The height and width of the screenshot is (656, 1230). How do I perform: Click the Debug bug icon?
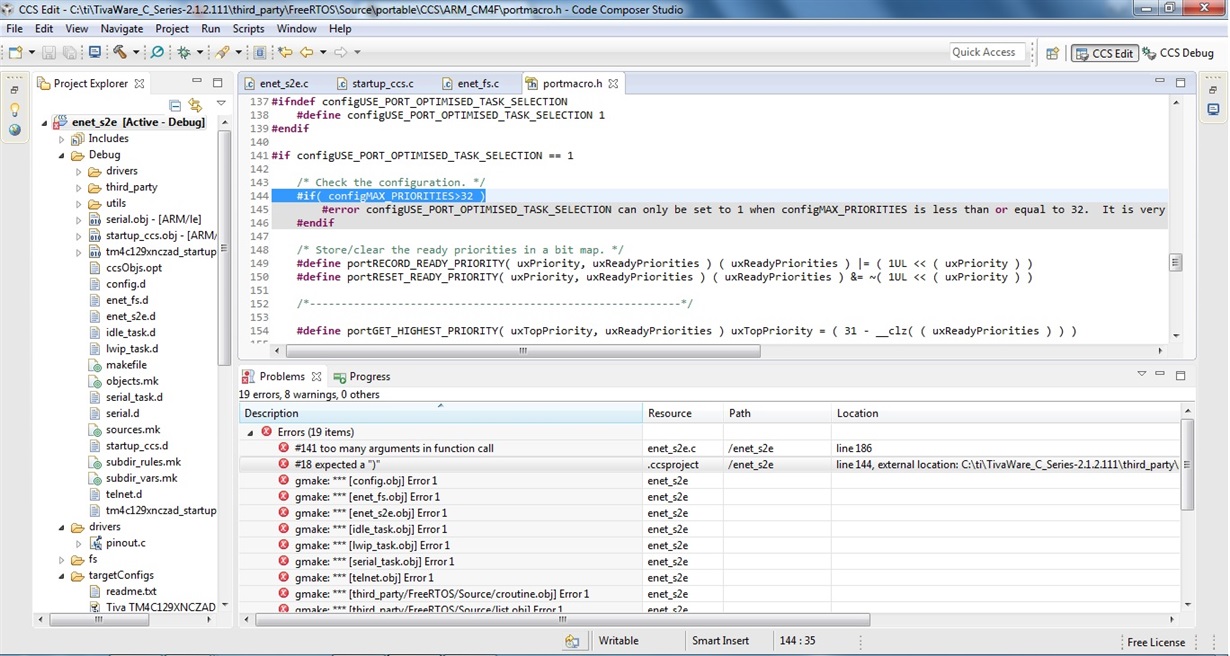pyautogui.click(x=184, y=52)
